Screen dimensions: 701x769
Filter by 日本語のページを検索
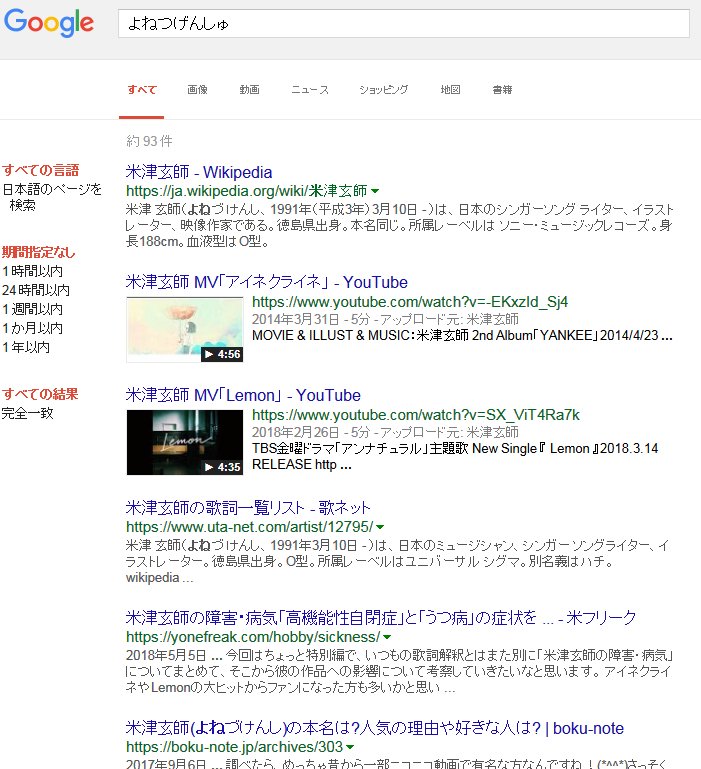(x=52, y=197)
